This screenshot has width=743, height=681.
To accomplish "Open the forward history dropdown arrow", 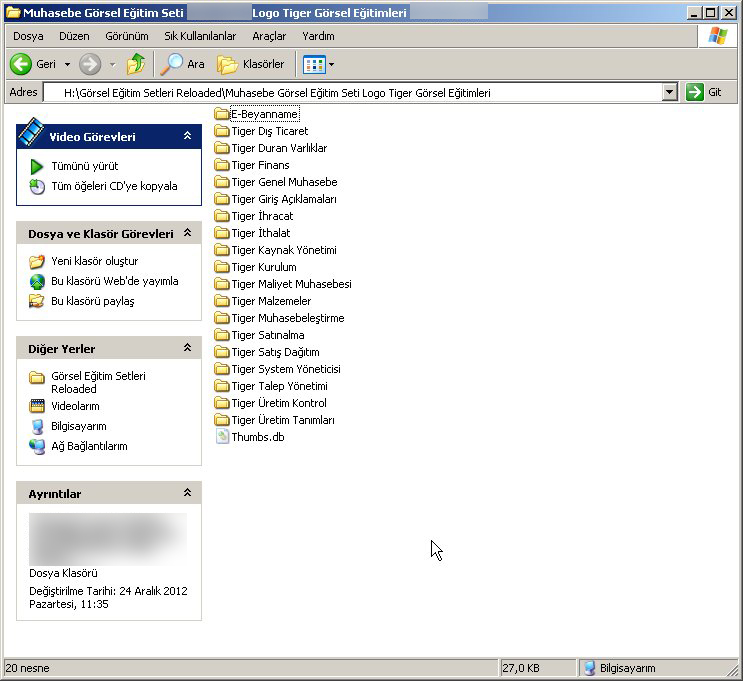I will pyautogui.click(x=112, y=64).
